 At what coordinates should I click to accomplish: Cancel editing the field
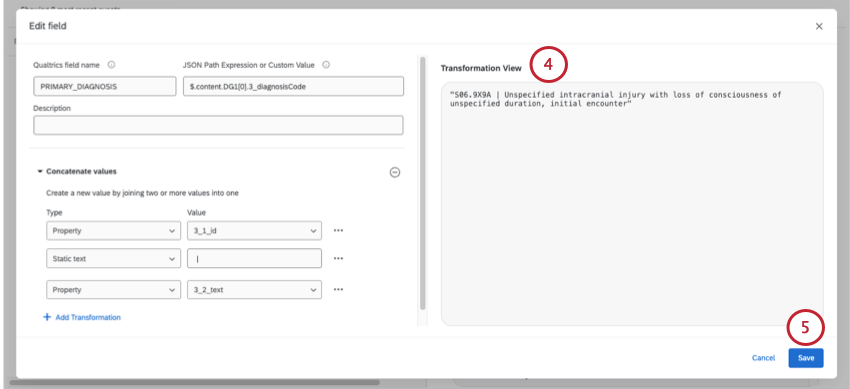point(763,358)
